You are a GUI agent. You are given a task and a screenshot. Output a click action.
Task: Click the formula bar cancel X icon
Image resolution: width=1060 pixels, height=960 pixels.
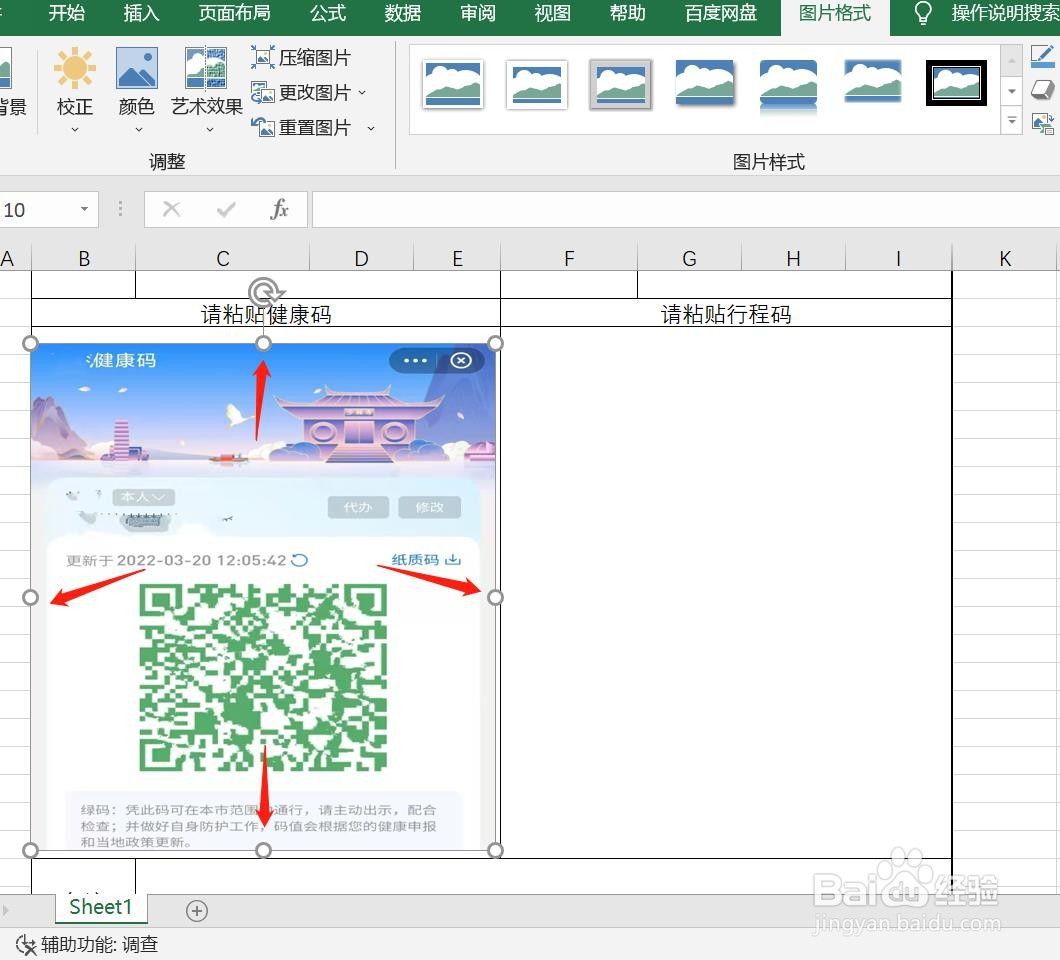(x=172, y=209)
